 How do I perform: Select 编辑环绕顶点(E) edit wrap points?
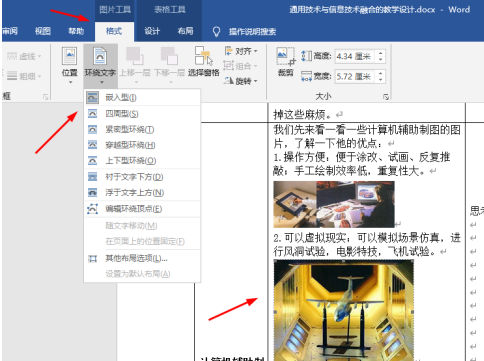coord(142,209)
